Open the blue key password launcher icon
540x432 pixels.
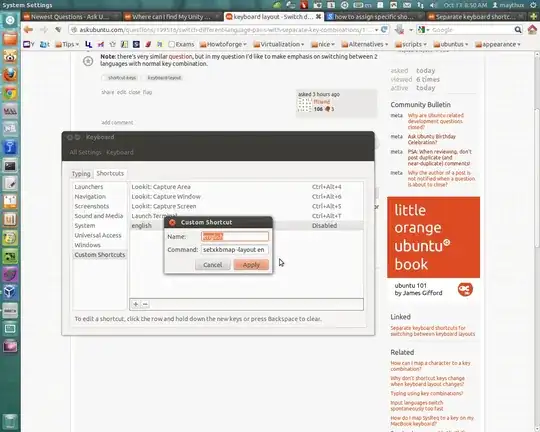pyautogui.click(x=10, y=147)
